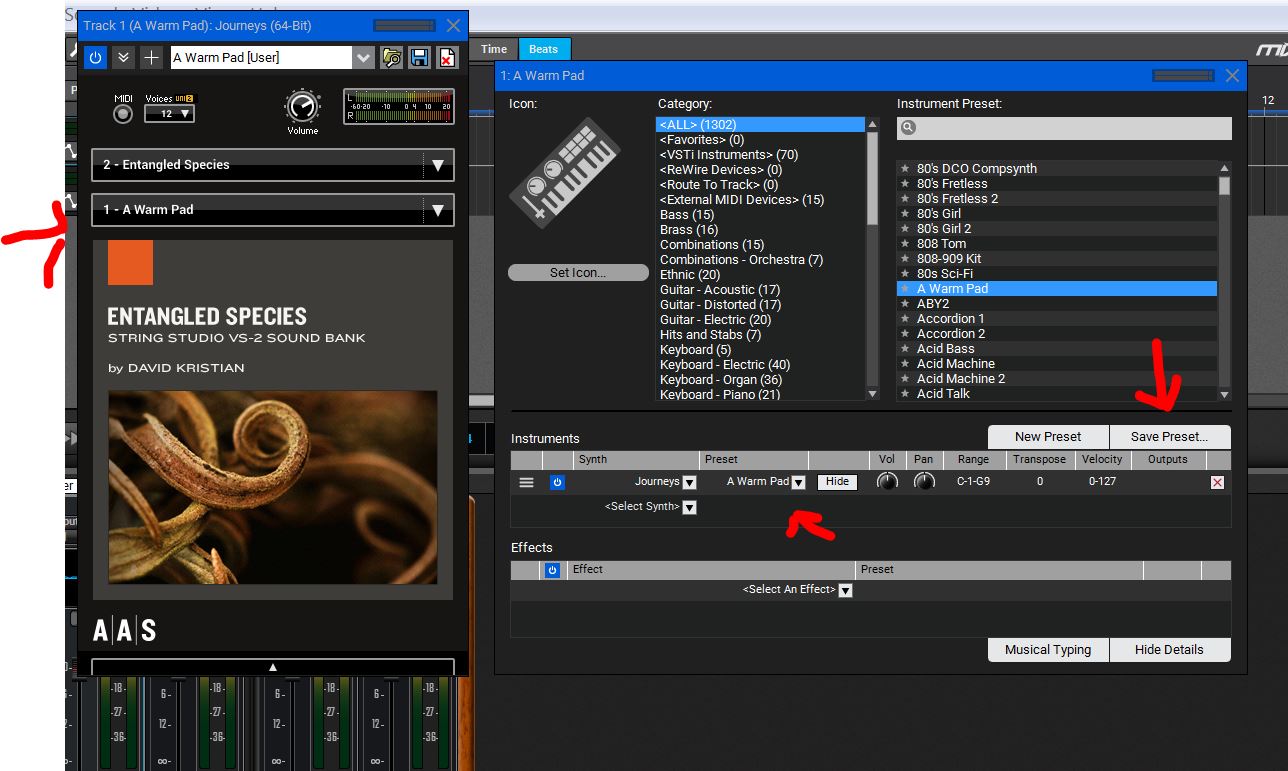Click the save preset floppy disk icon
This screenshot has height=771, width=1288.
click(x=420, y=58)
